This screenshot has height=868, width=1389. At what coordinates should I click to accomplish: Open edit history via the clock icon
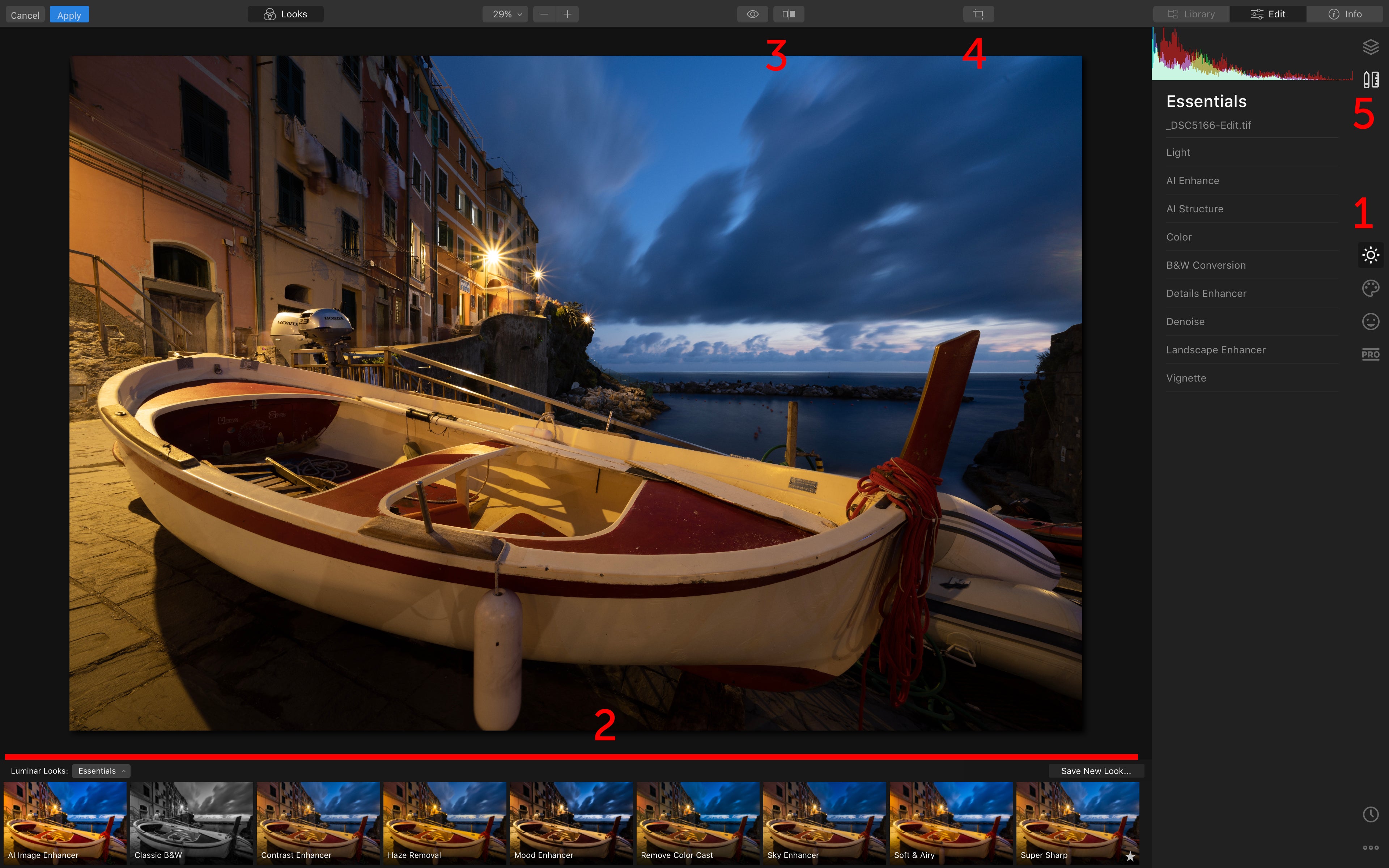(1371, 814)
